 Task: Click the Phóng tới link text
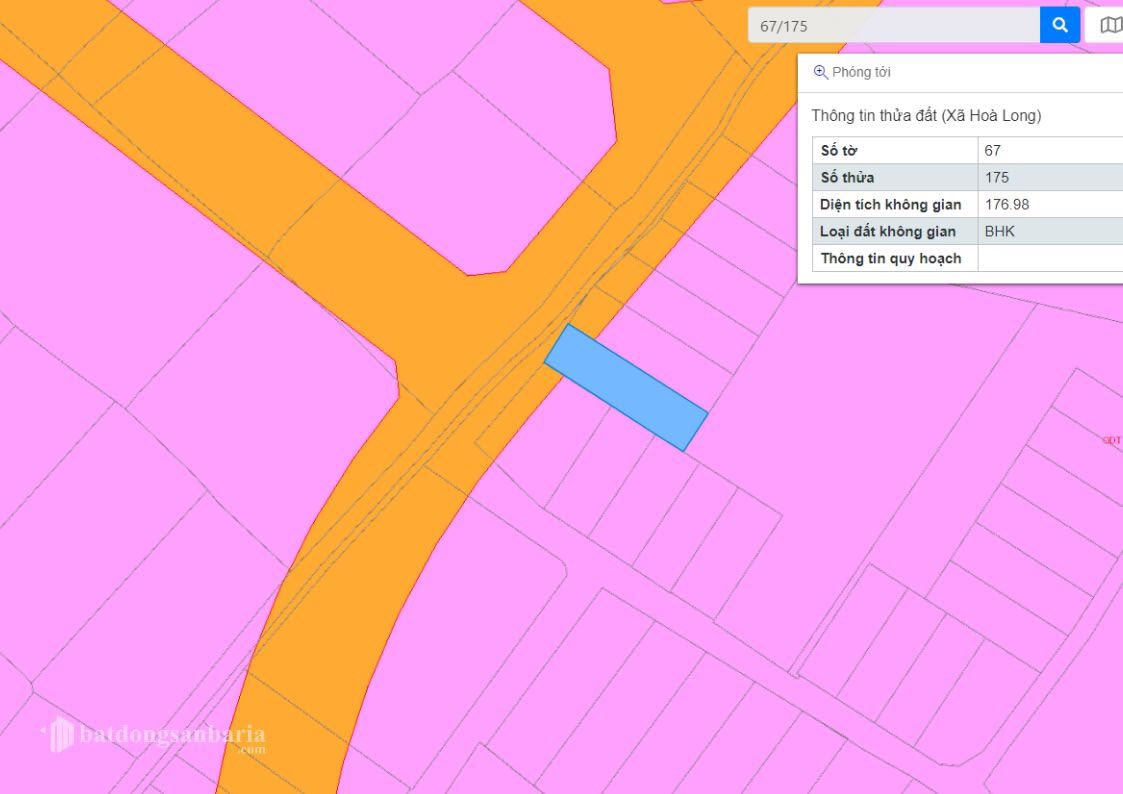pos(861,72)
